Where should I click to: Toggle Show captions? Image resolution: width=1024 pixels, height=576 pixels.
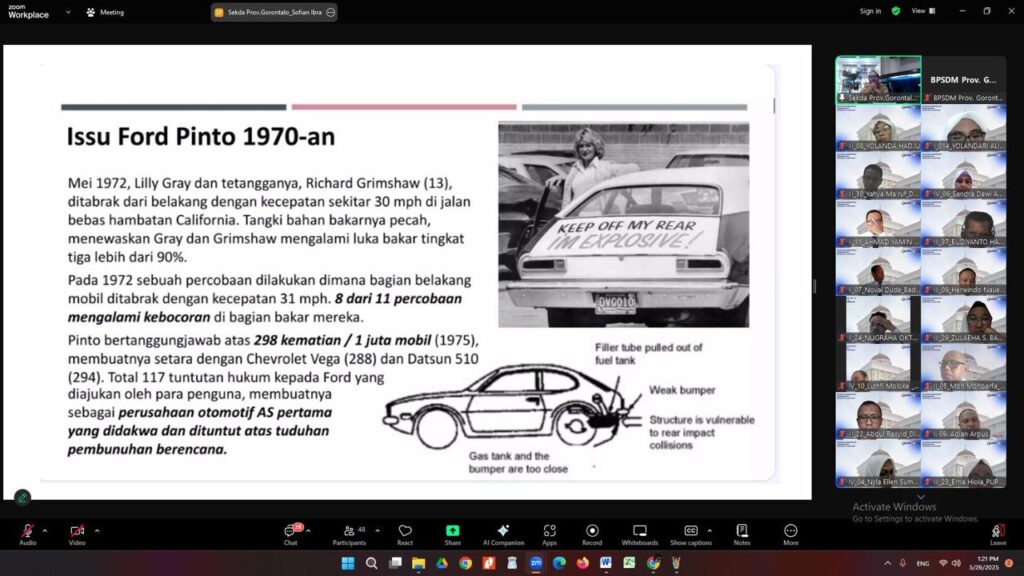(x=691, y=531)
